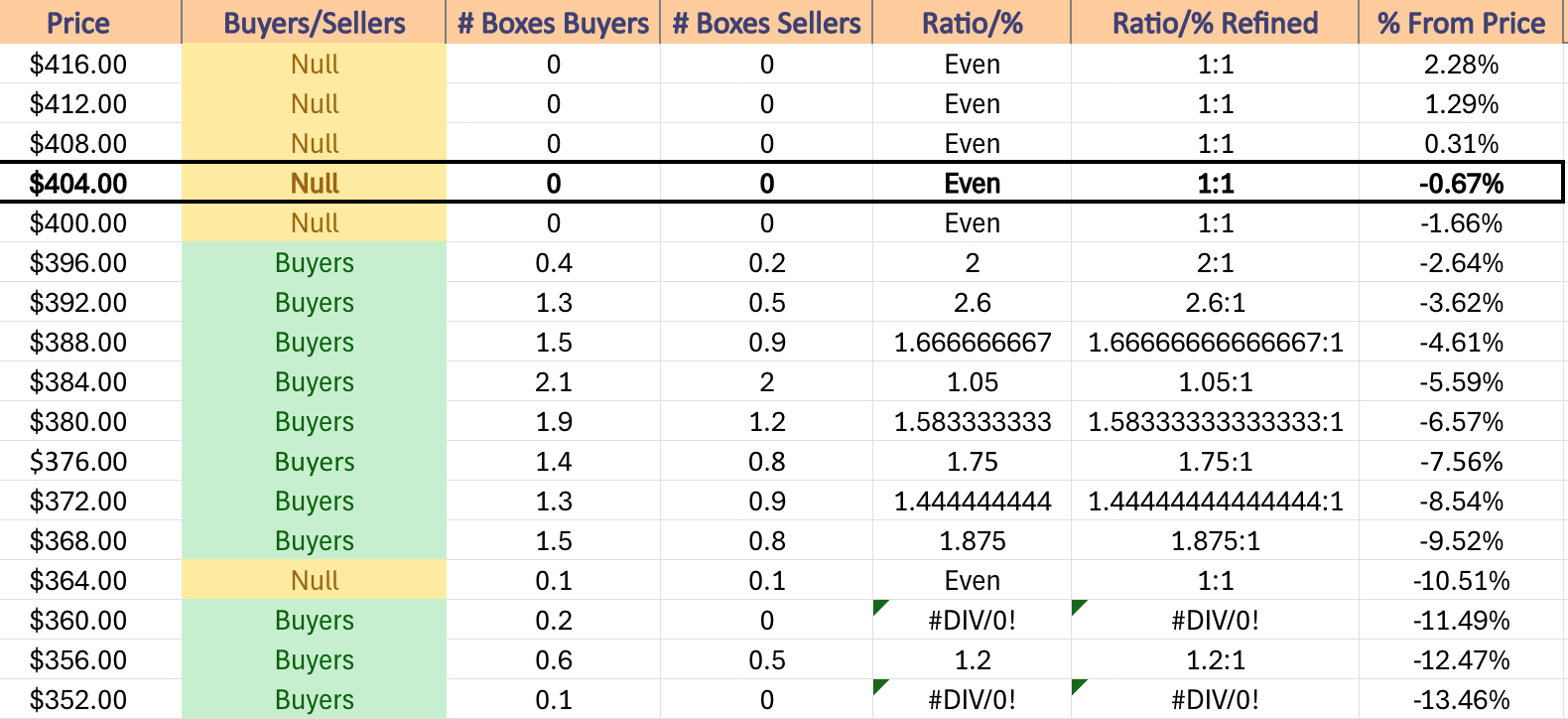This screenshot has height=719, width=1568.
Task: Select the 0.31% from price cell
Action: (1461, 144)
